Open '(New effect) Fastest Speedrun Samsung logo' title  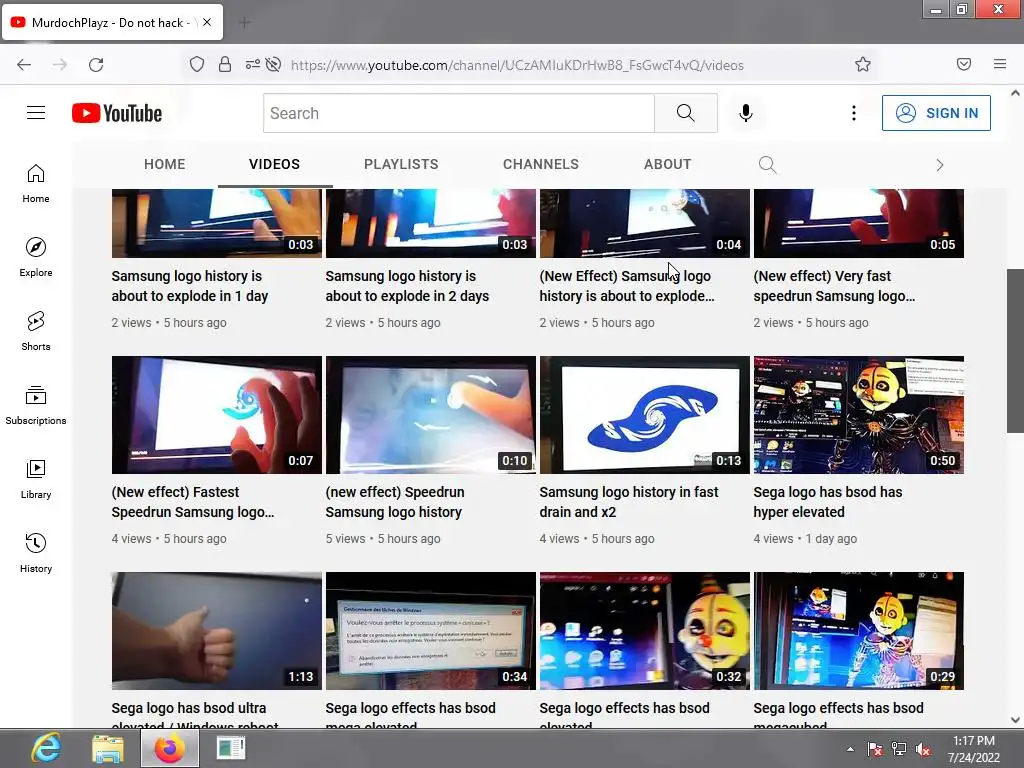[x=193, y=502]
